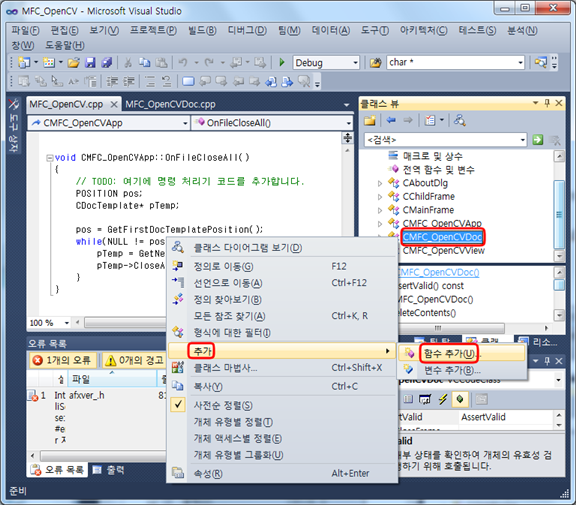Click the Properties categorized view icon
Viewport: 576px width, 505px height.
pyautogui.click(x=408, y=399)
